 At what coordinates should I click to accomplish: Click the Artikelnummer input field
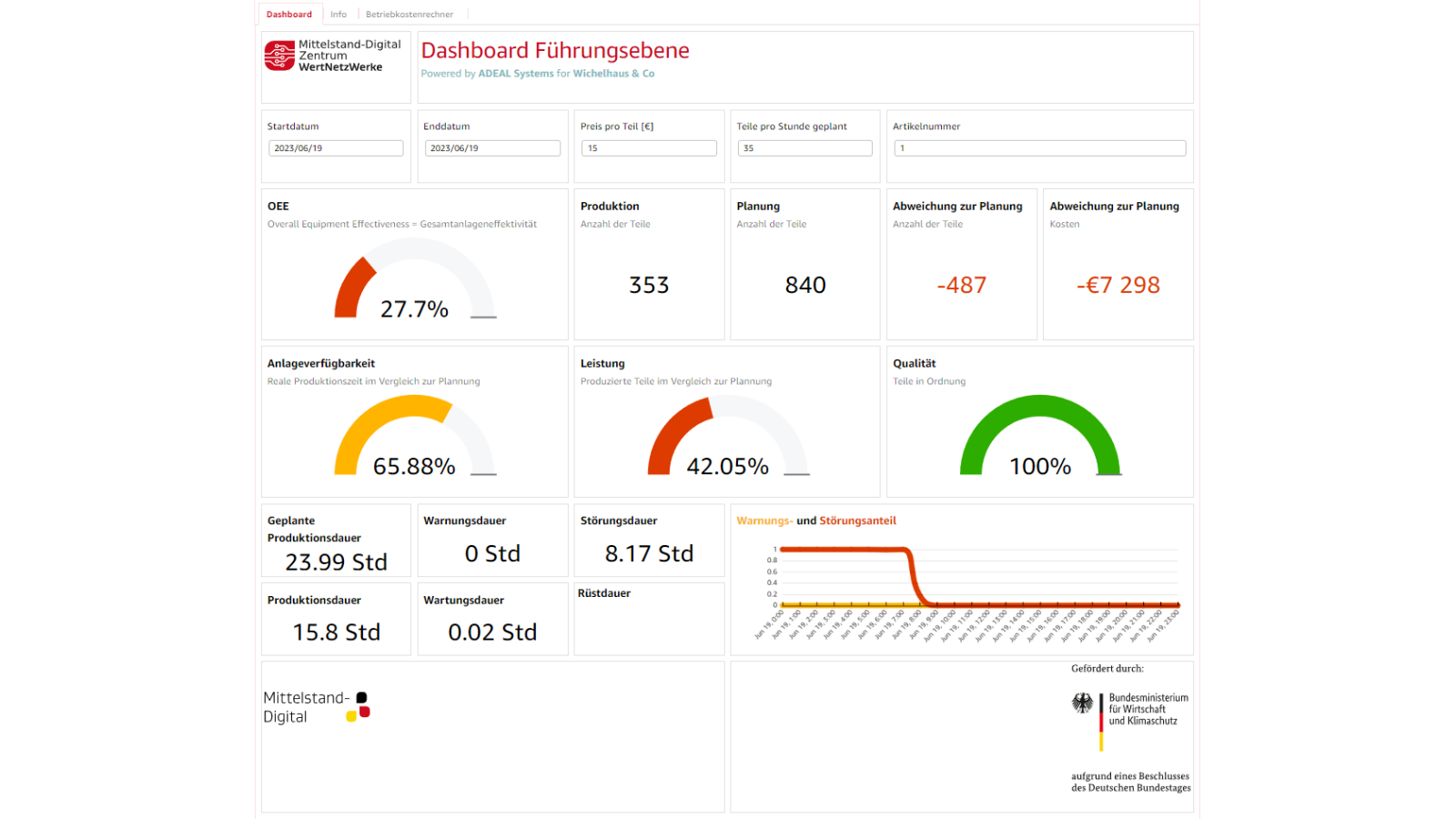(1040, 148)
